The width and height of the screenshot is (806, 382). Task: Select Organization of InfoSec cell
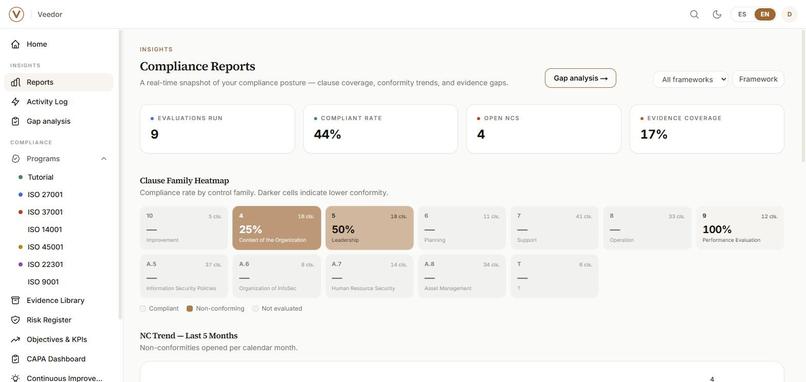[x=277, y=276]
